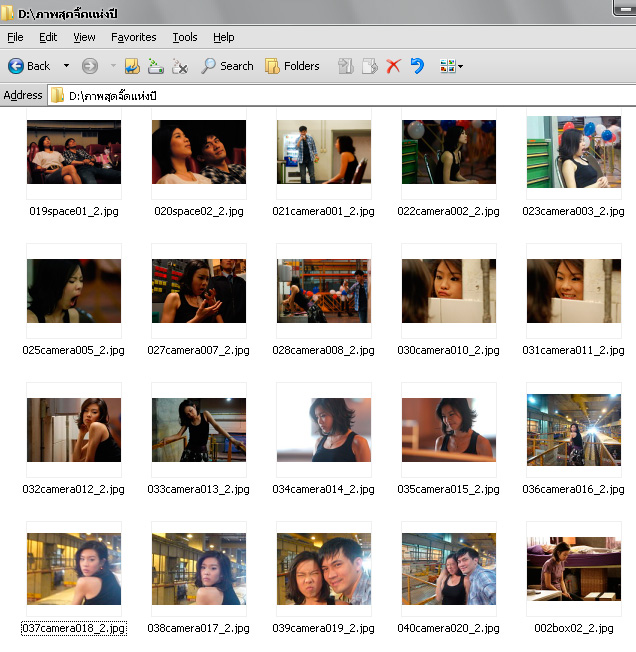Click file name text 002box02_2.jpg
The height and width of the screenshot is (652, 636).
[574, 628]
